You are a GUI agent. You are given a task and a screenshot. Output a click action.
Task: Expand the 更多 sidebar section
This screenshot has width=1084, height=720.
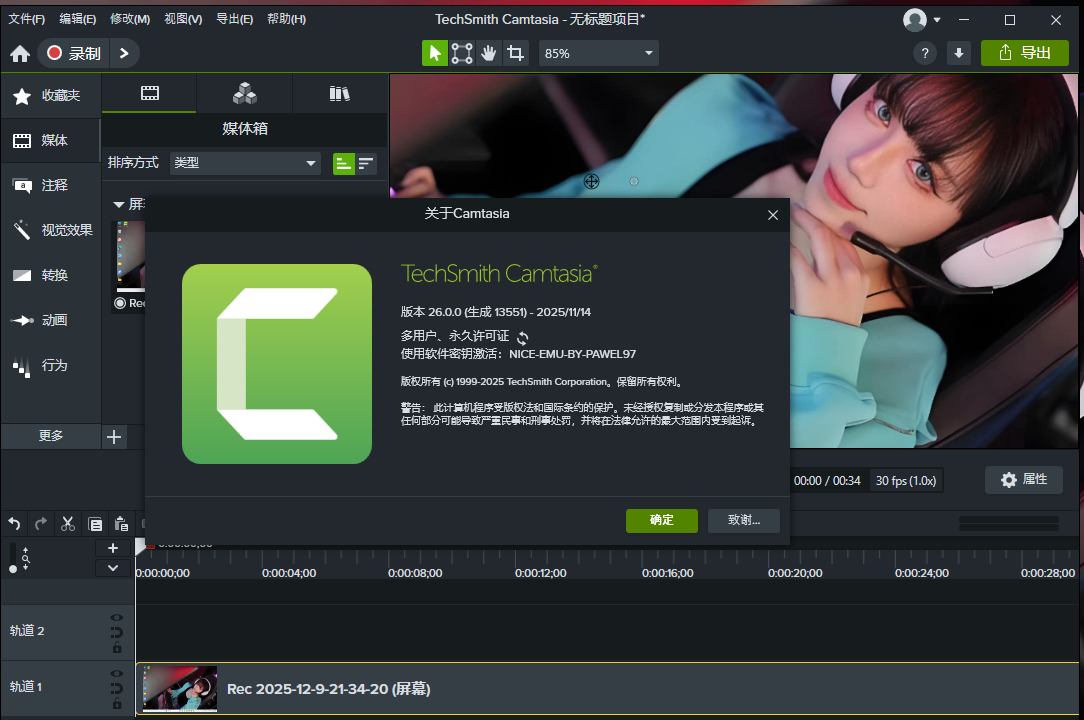pos(50,436)
